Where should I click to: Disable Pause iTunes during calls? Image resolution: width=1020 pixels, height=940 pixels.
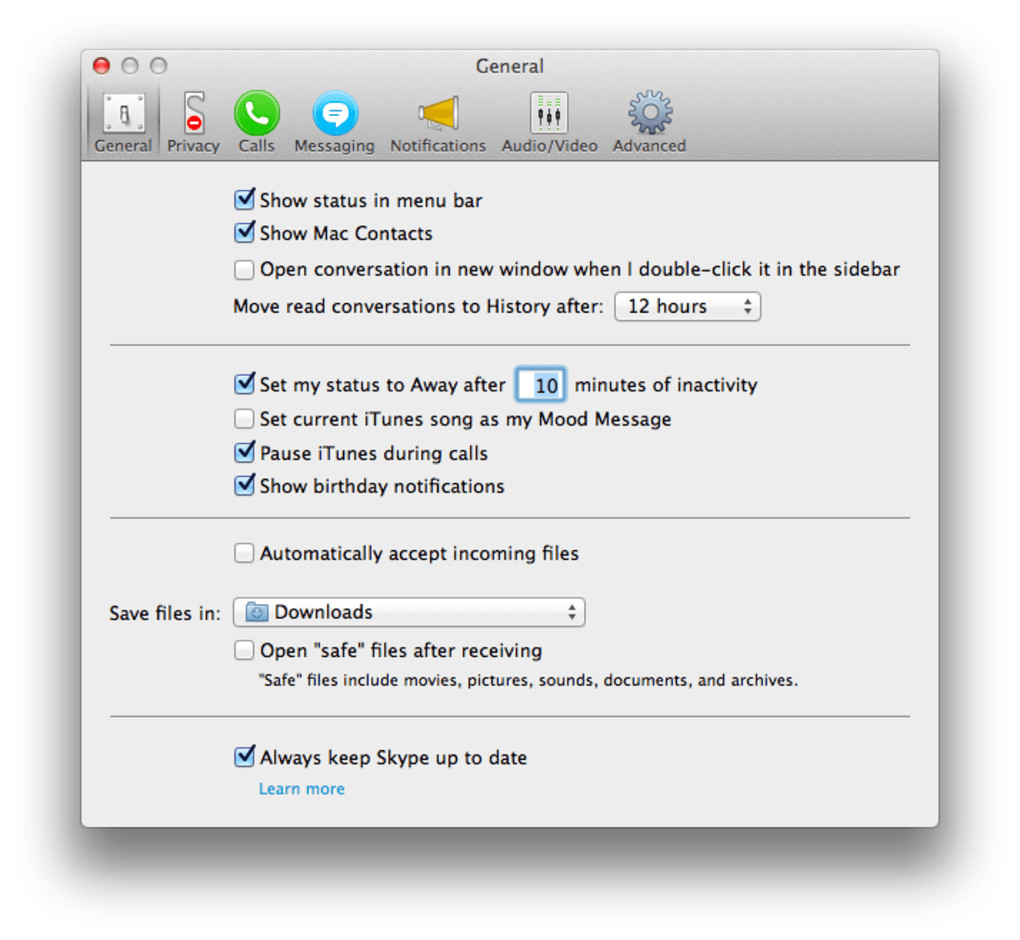tap(245, 452)
